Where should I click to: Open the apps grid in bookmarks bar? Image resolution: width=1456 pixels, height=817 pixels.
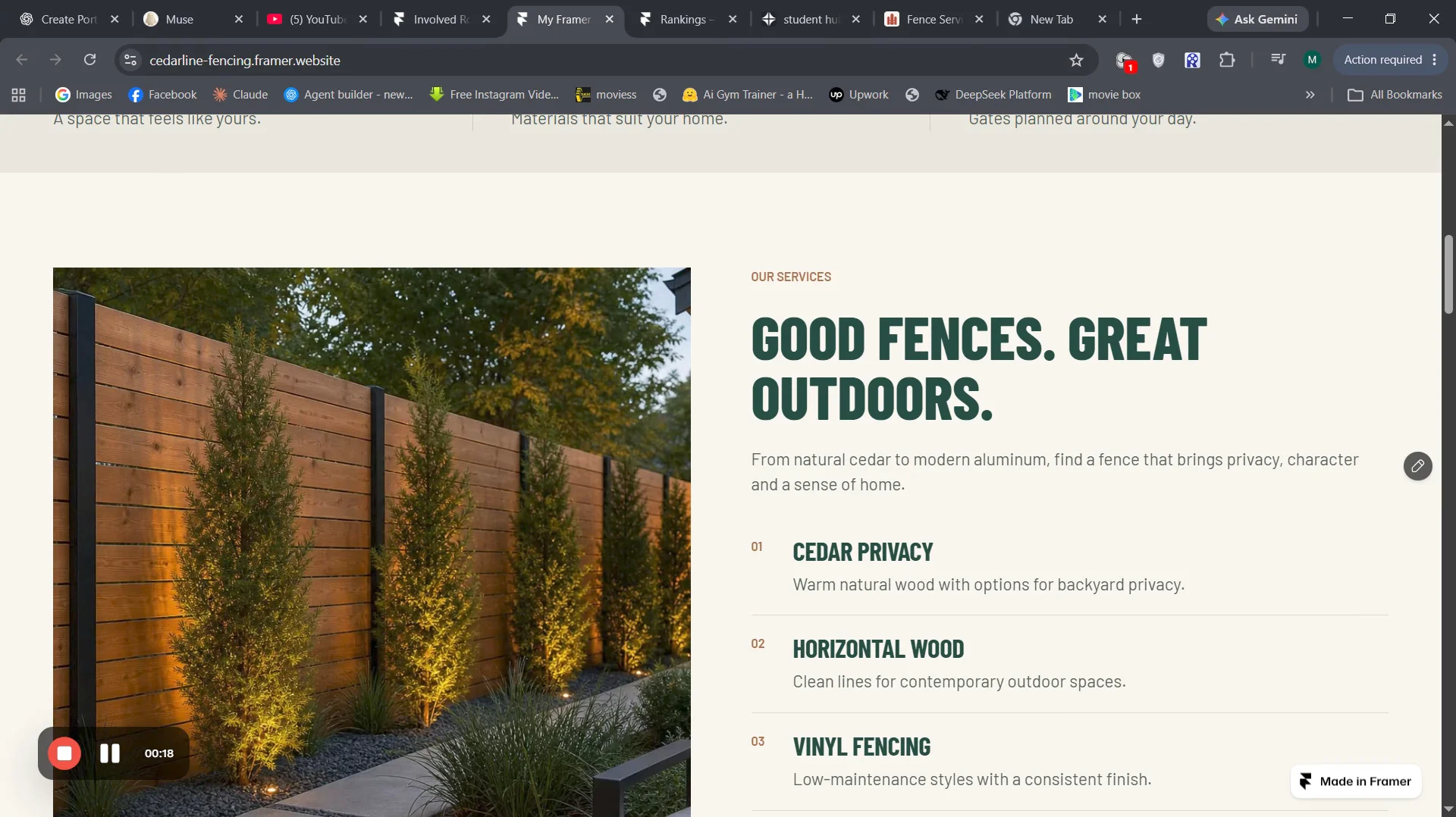(x=19, y=95)
